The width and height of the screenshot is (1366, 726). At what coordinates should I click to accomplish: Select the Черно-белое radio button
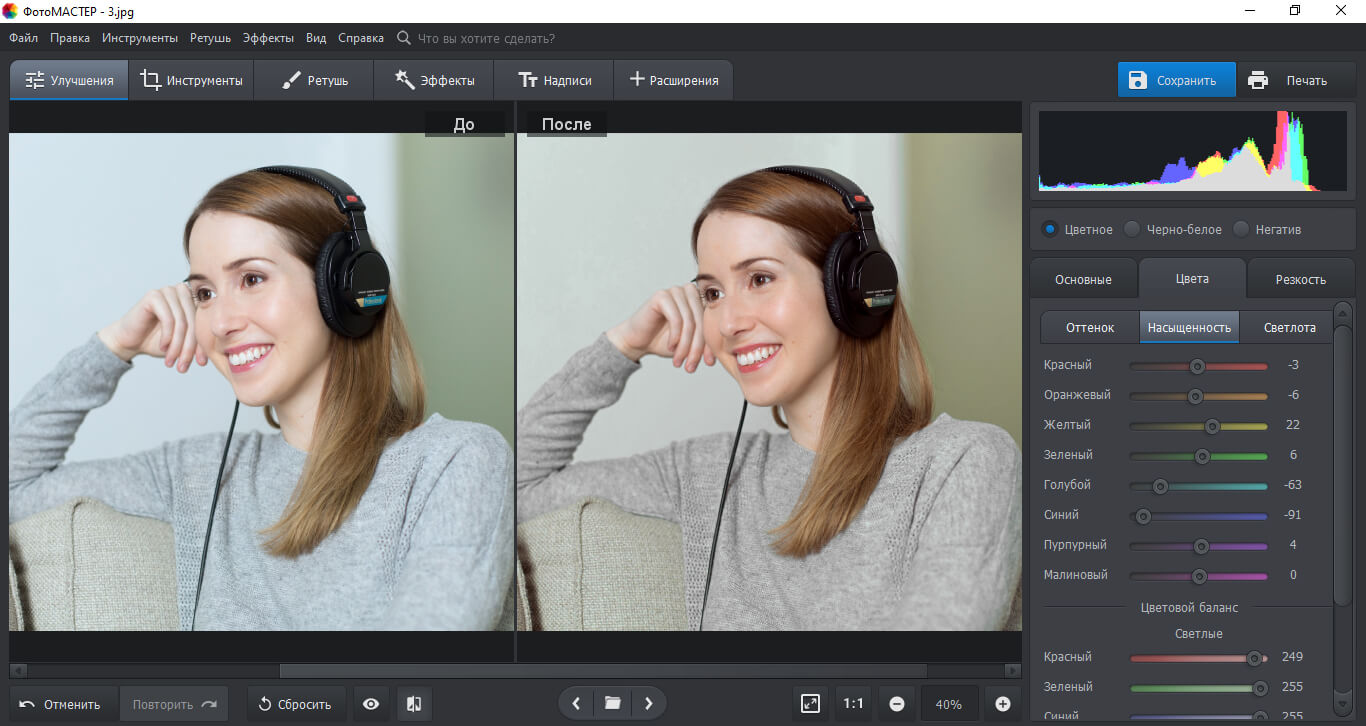click(1132, 229)
